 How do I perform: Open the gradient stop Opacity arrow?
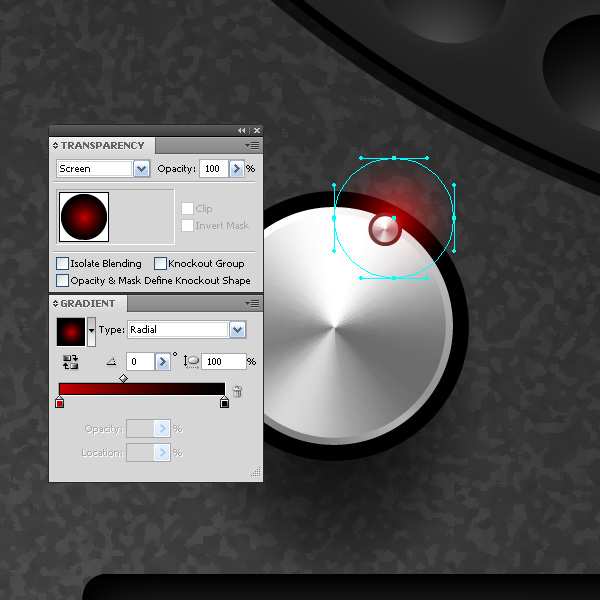[162, 429]
